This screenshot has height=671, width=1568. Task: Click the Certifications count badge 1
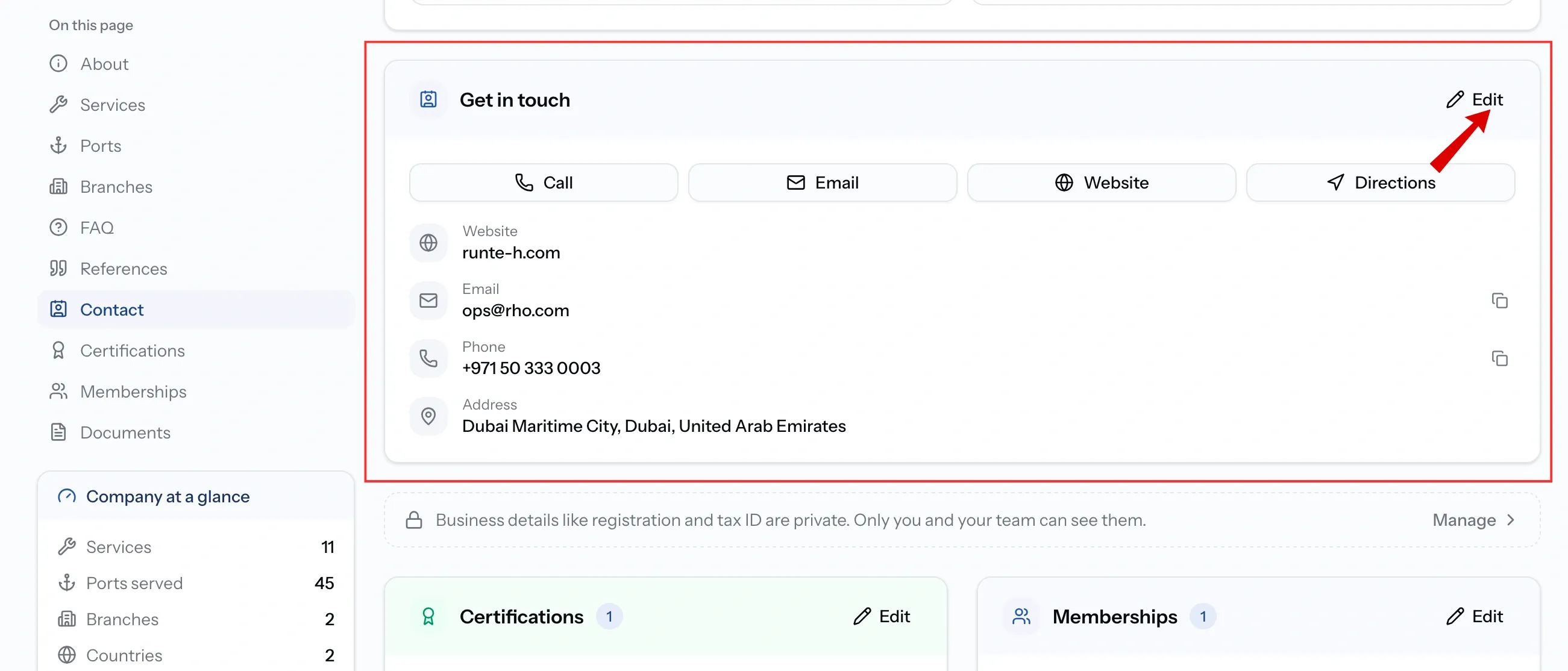click(609, 616)
